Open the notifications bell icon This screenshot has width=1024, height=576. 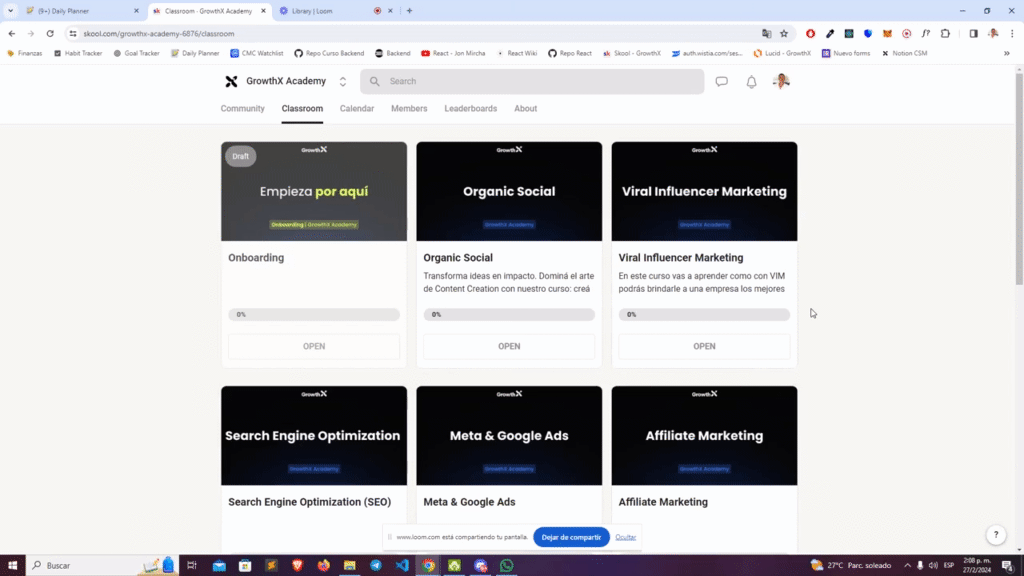[x=751, y=81]
